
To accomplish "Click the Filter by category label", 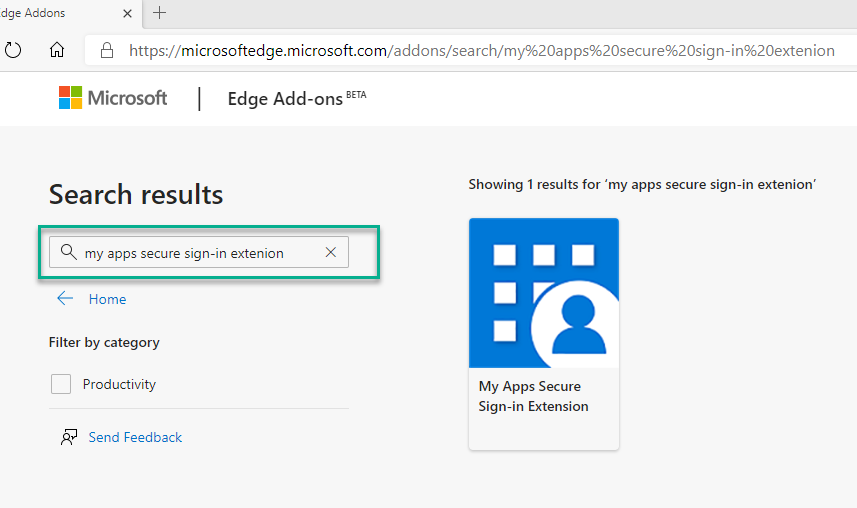I will click(104, 343).
